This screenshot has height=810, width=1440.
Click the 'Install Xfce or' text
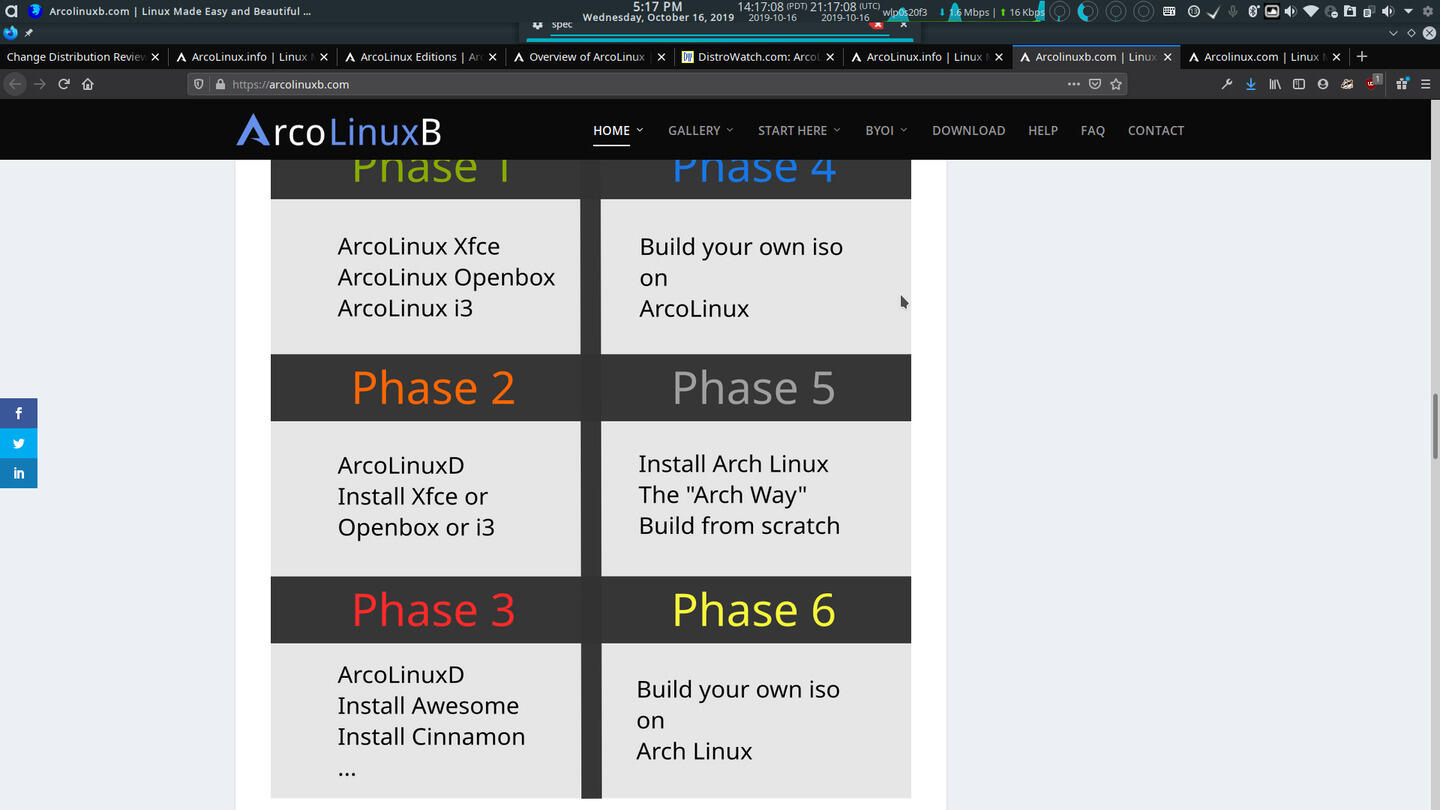[413, 497]
